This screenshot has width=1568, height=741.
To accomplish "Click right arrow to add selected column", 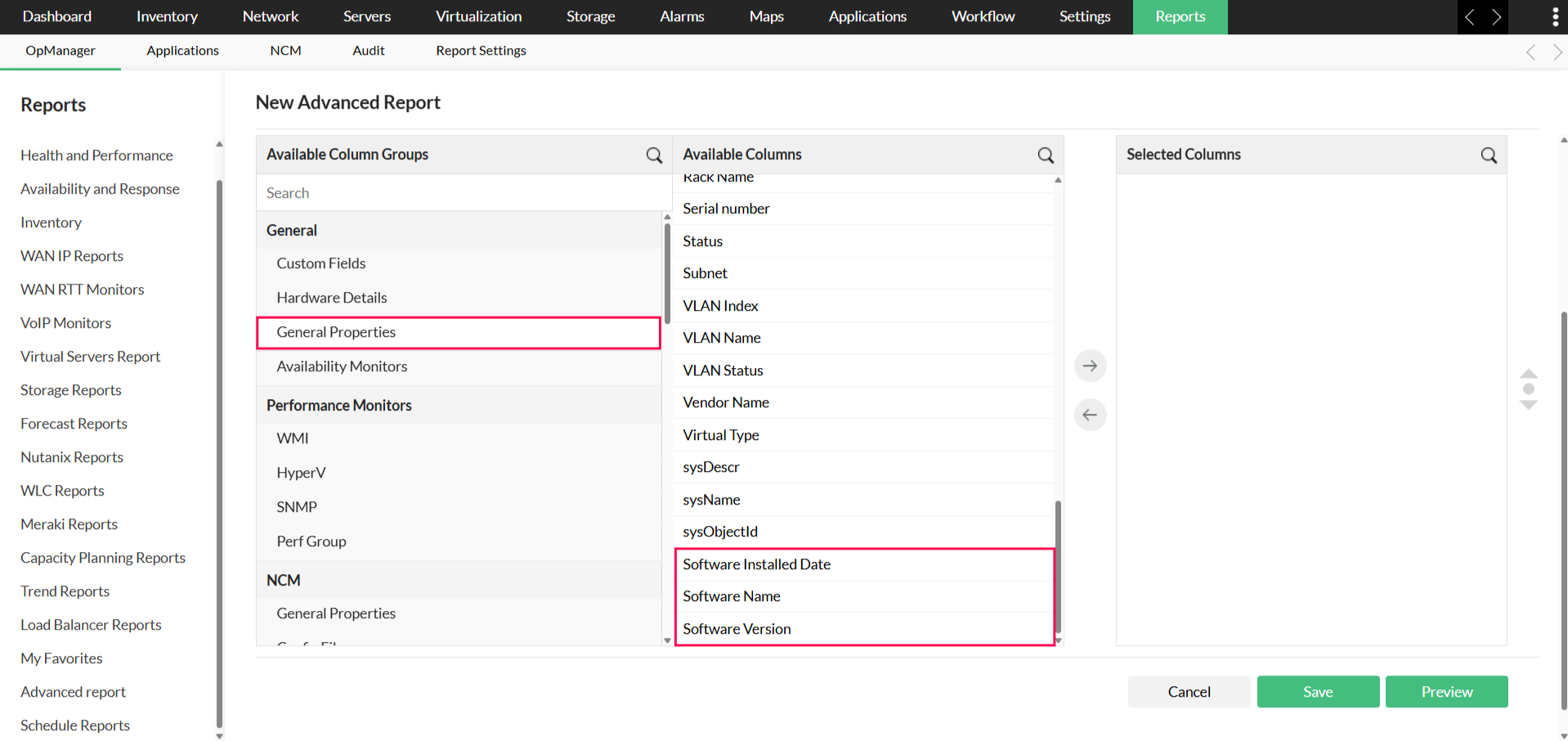I will pos(1090,366).
